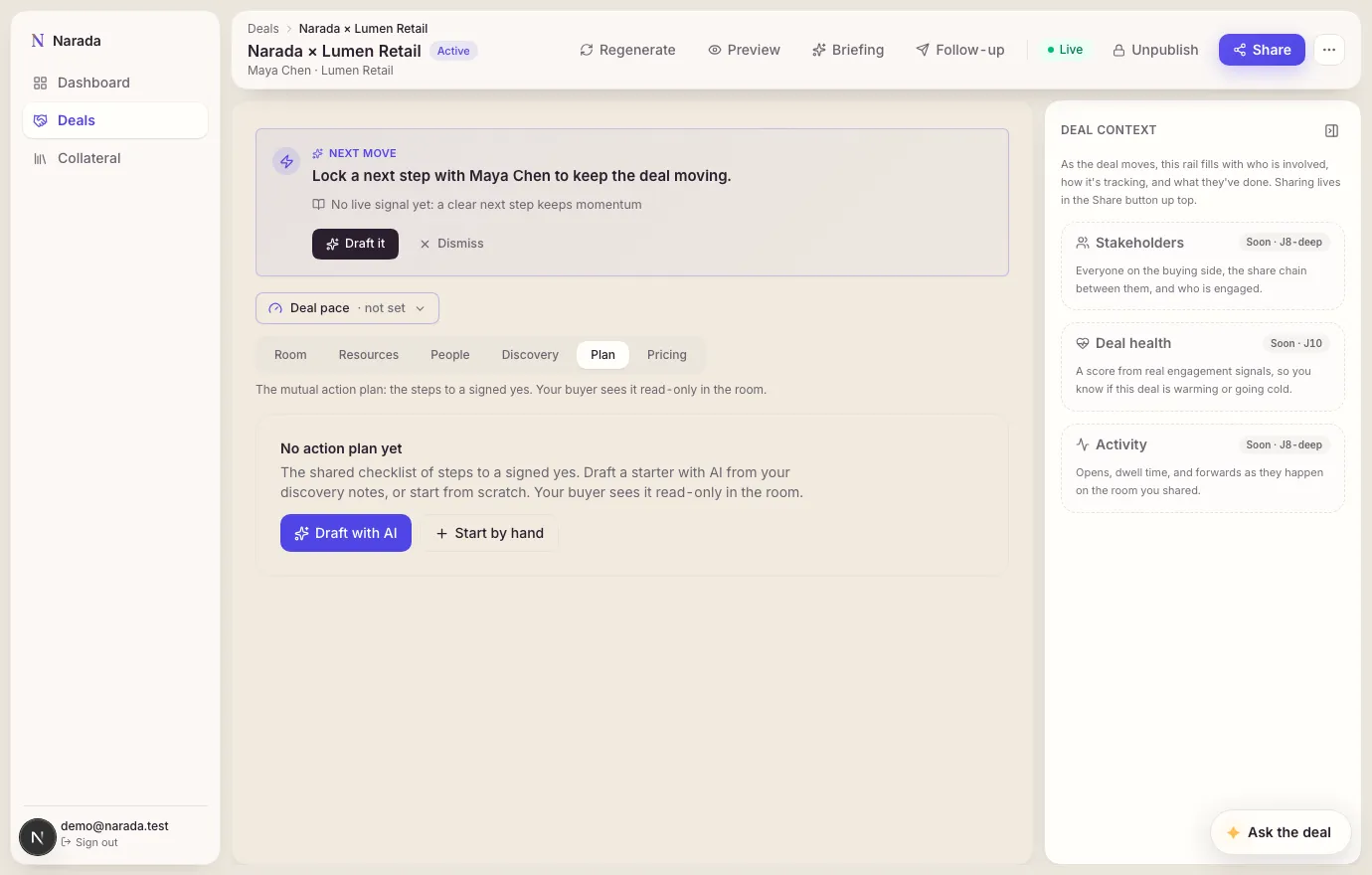The height and width of the screenshot is (875, 1372).
Task: Switch to the People tab
Action: [450, 355]
